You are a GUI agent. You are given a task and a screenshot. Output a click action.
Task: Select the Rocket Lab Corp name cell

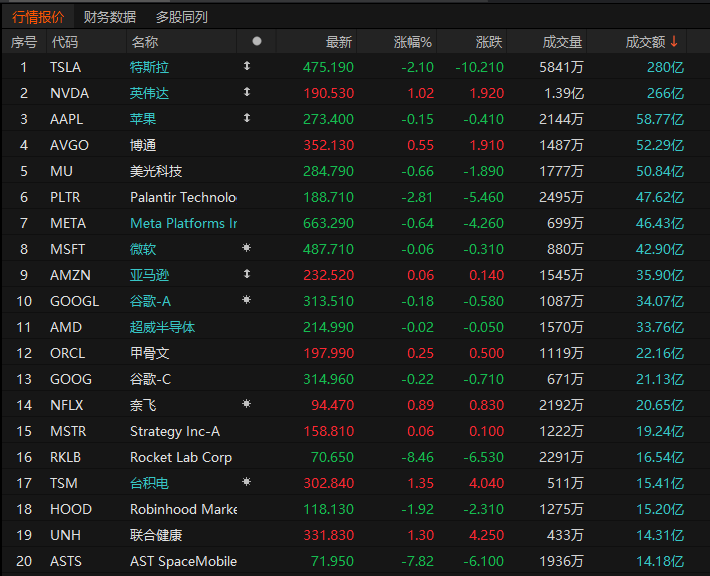[181, 457]
